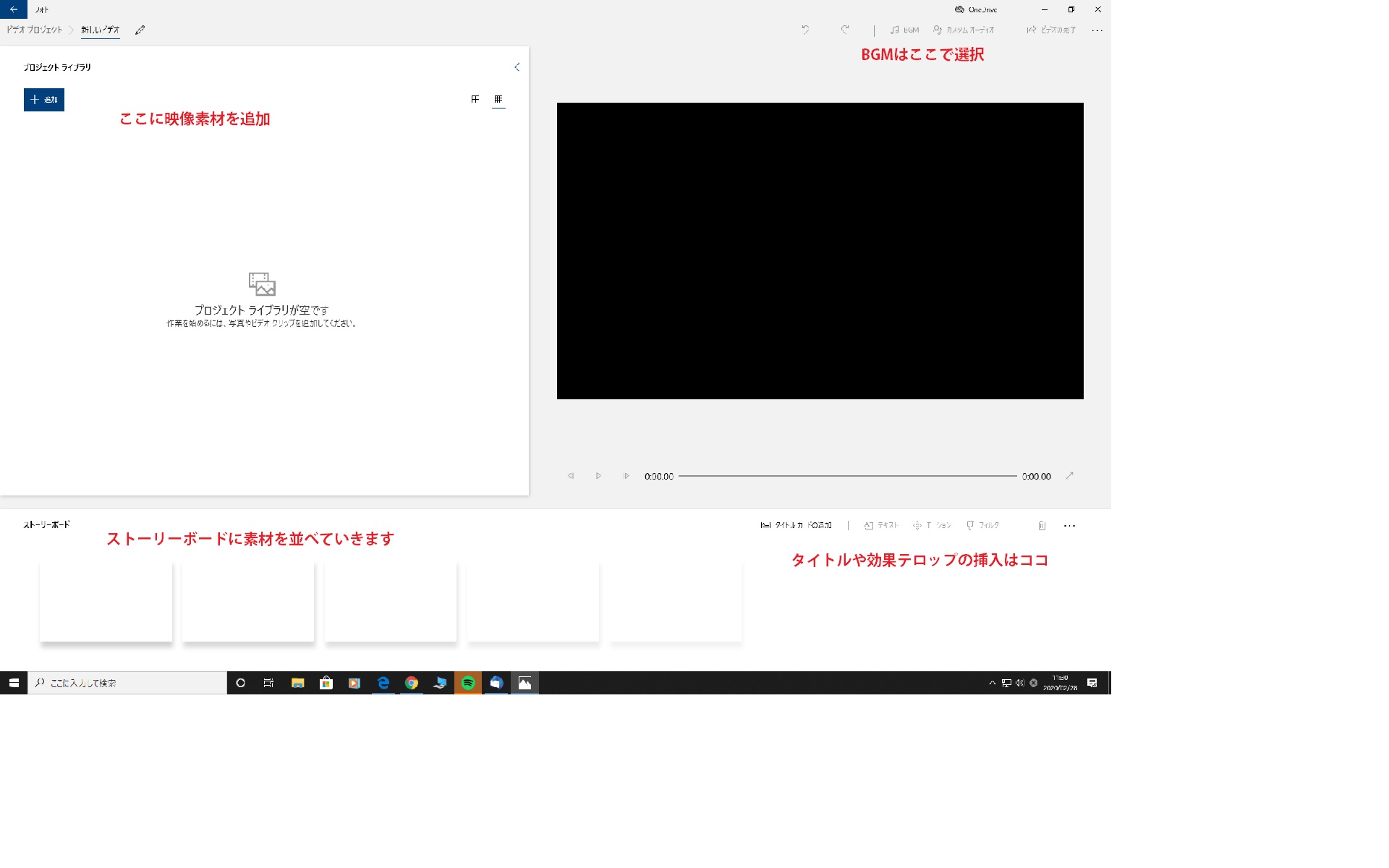
Task: Click the BGM music button
Action: click(904, 30)
